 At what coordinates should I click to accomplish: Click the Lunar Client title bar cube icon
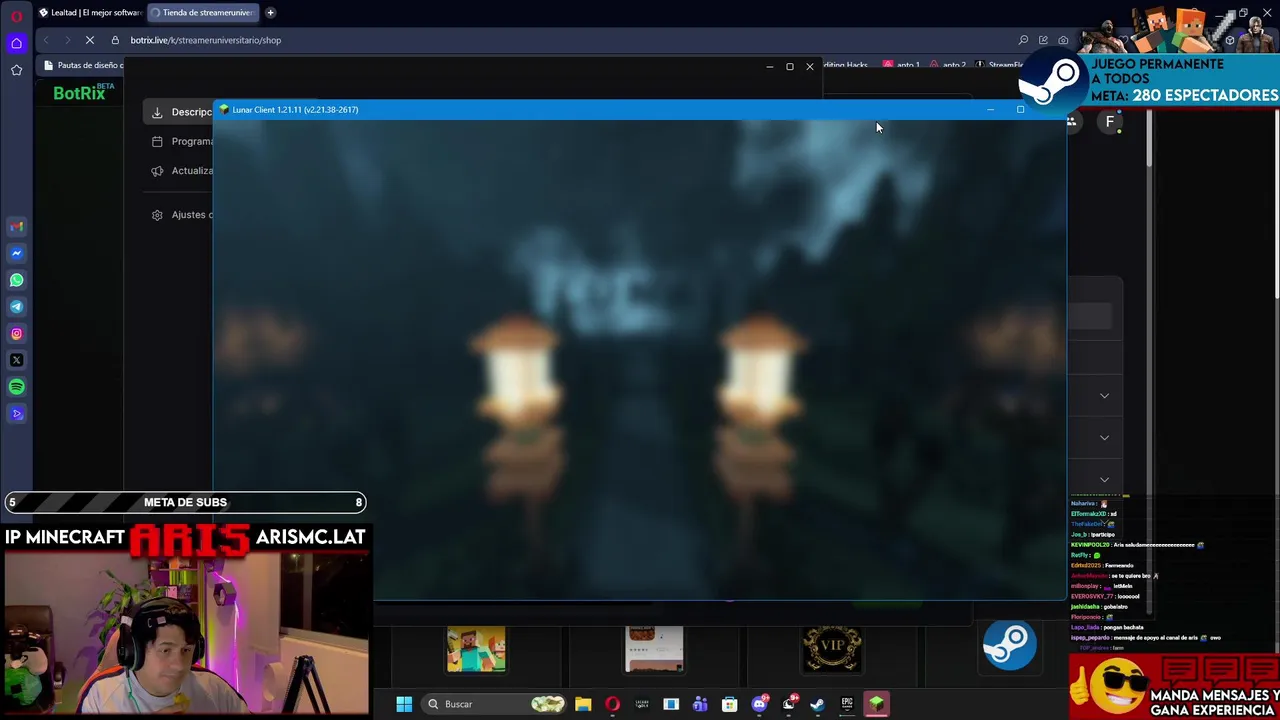[x=224, y=109]
